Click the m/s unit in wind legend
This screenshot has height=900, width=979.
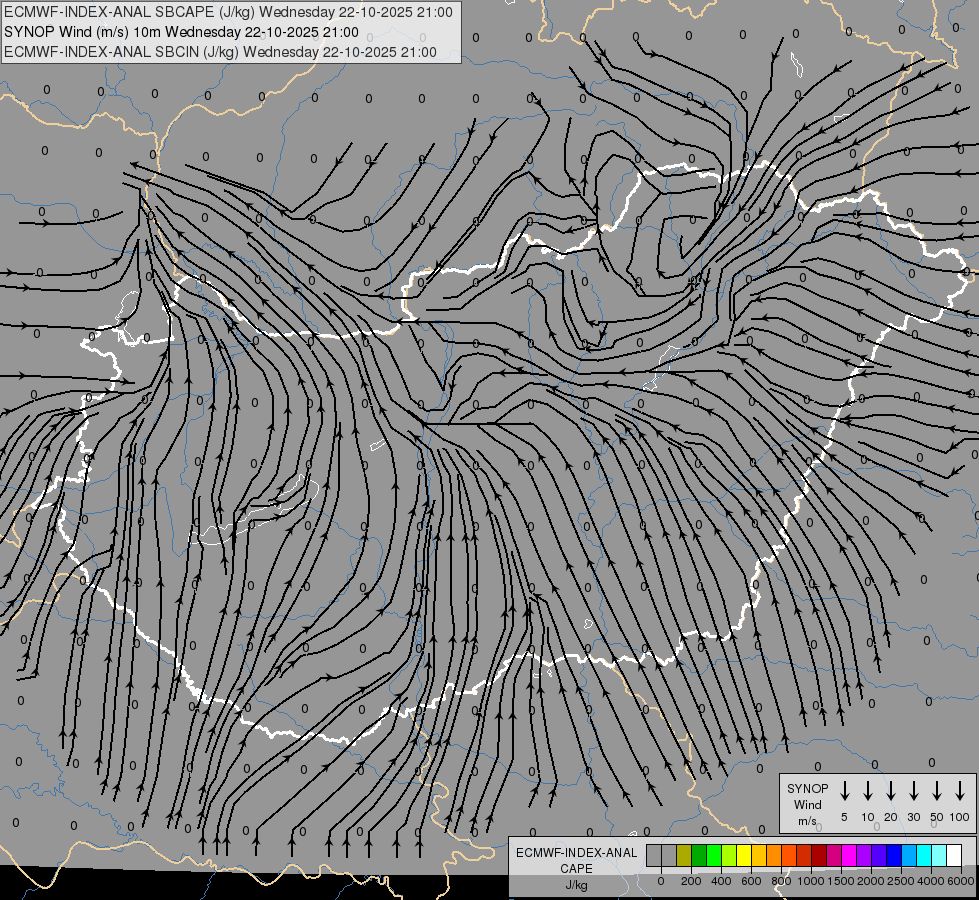point(807,821)
